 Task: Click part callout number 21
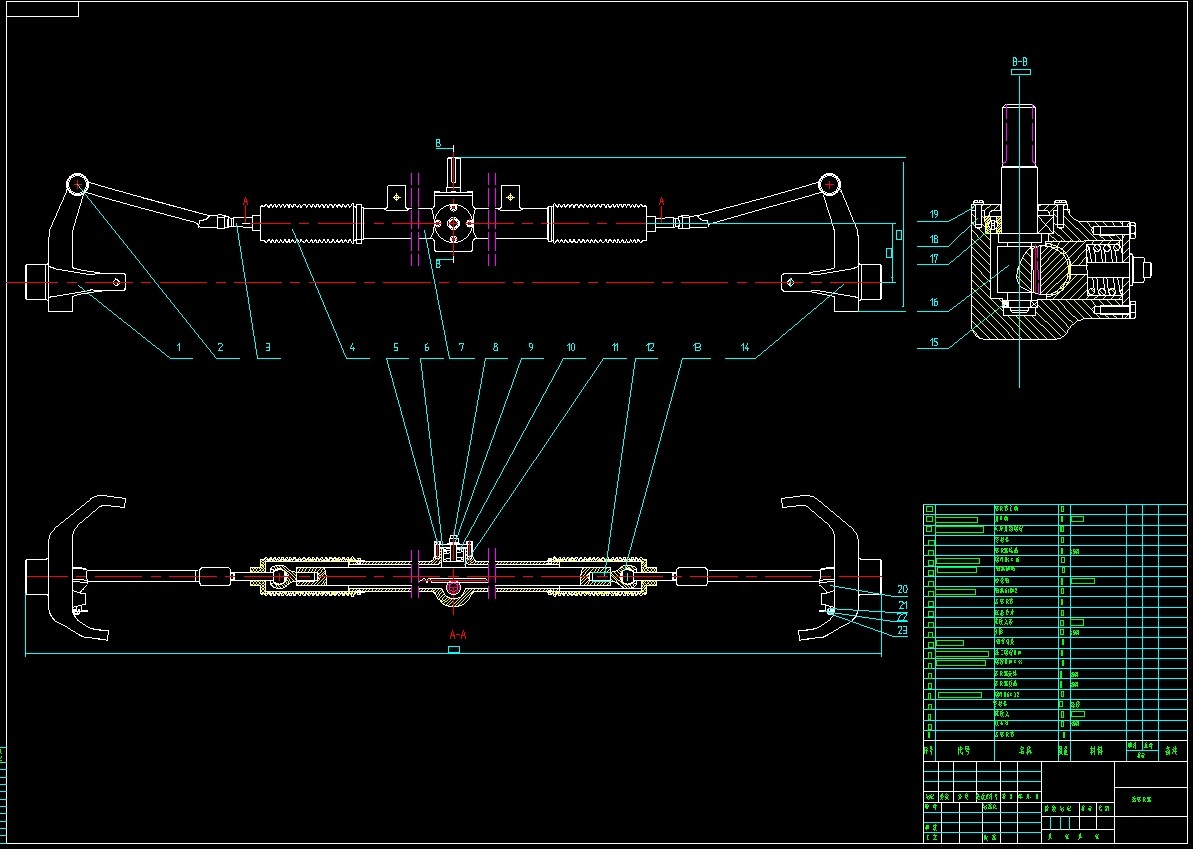pyautogui.click(x=902, y=605)
